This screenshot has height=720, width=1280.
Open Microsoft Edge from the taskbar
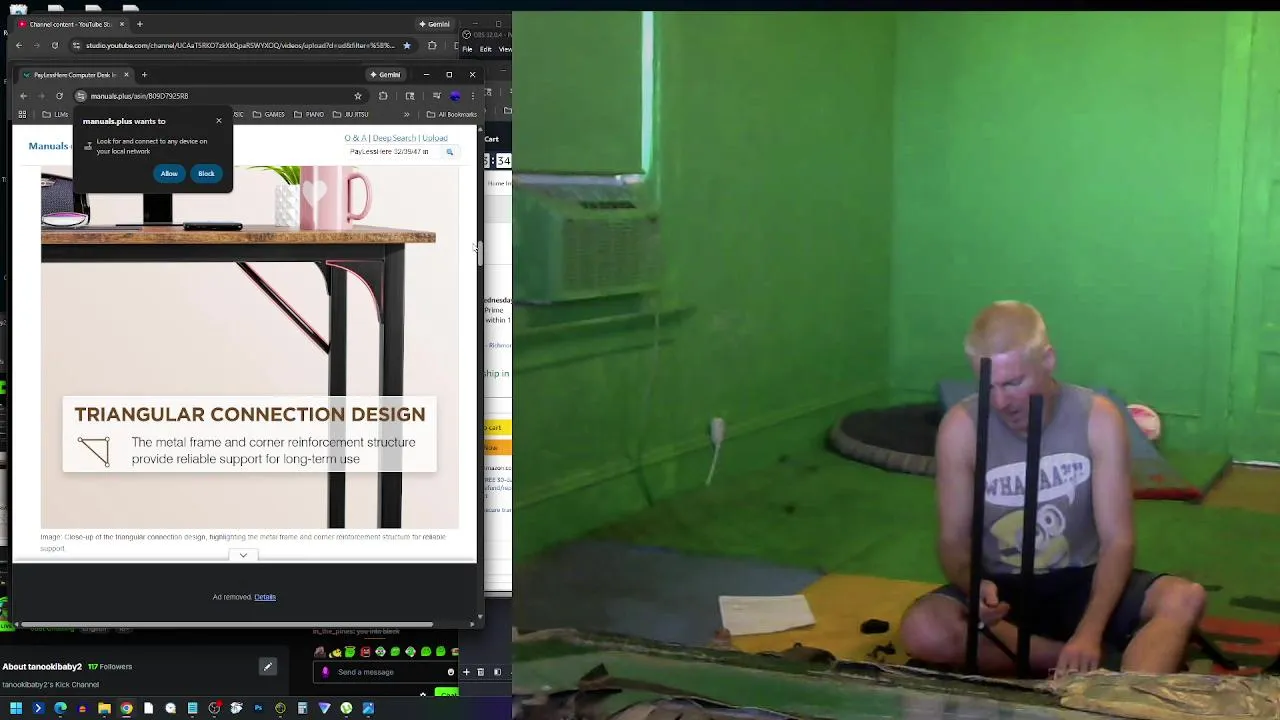click(60, 709)
